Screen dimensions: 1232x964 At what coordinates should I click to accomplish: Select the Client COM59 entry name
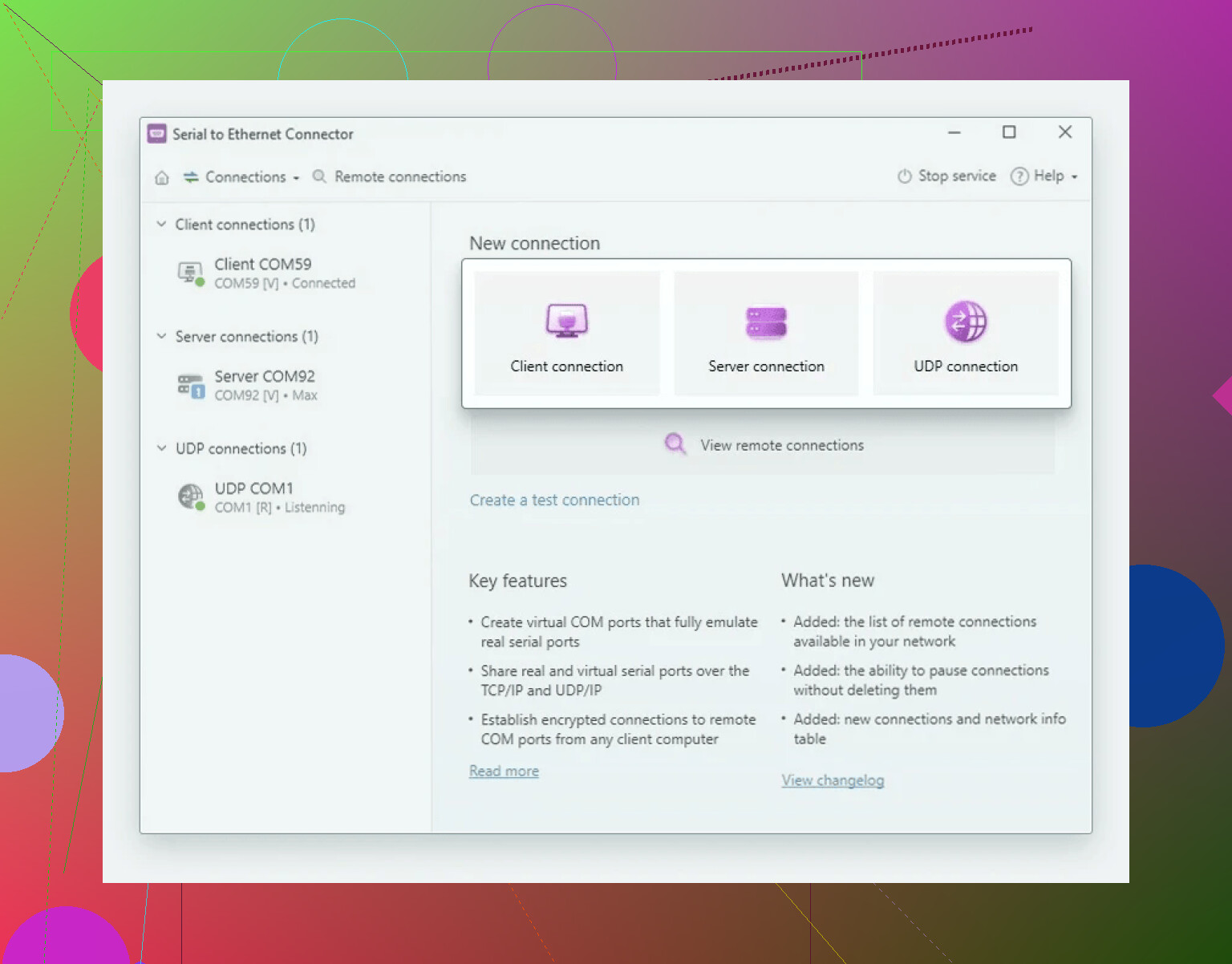point(263,264)
